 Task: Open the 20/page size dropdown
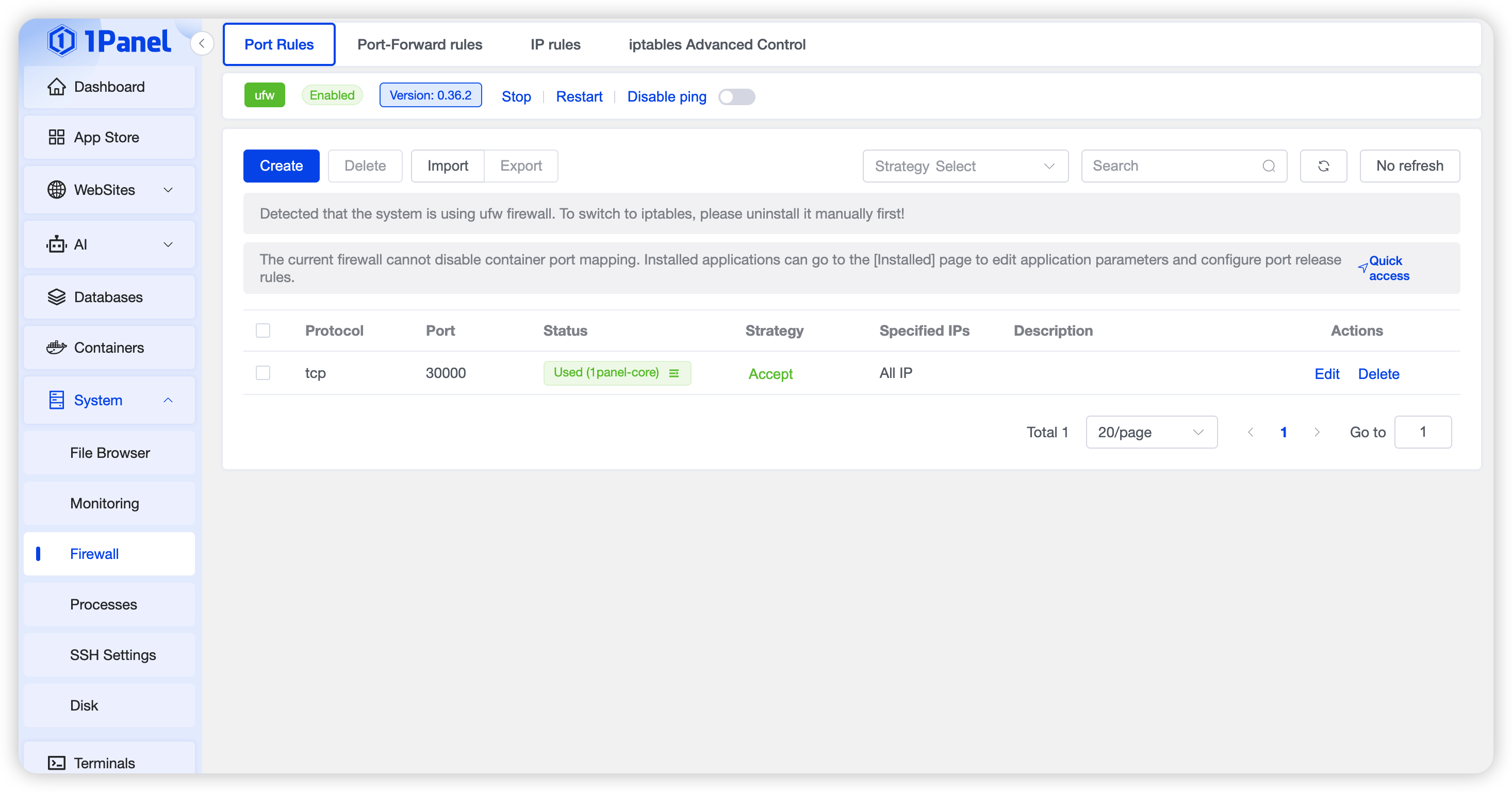(1151, 433)
